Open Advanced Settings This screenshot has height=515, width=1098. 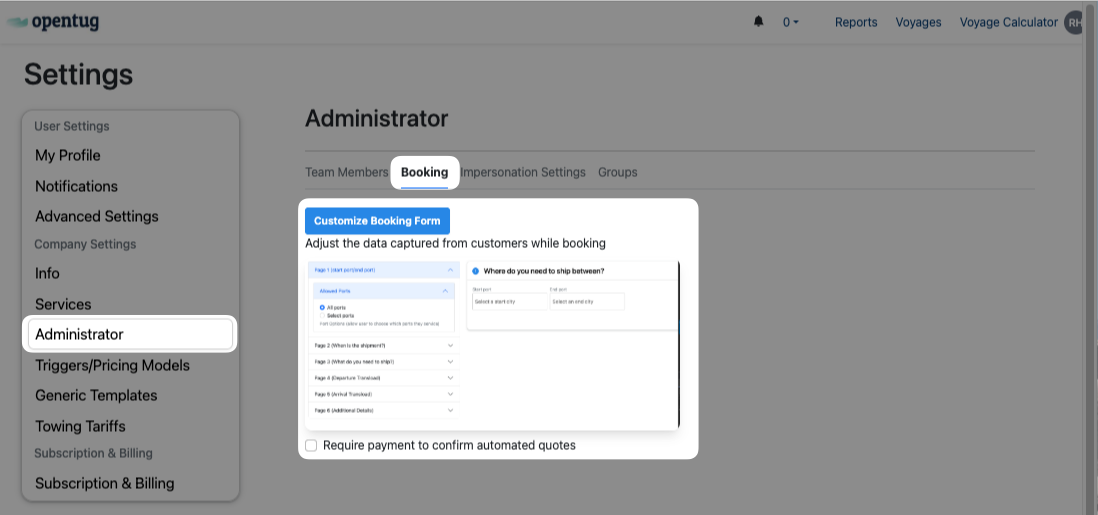(97, 217)
